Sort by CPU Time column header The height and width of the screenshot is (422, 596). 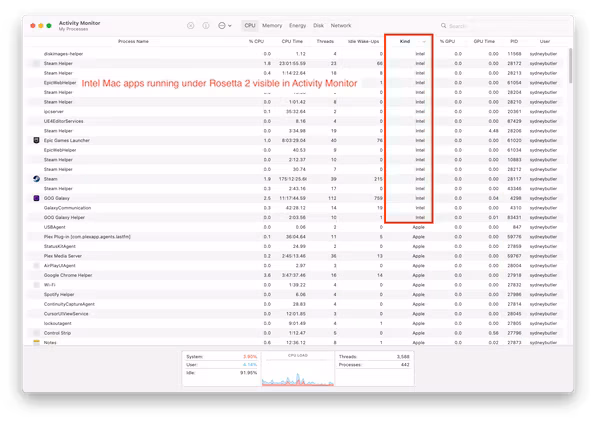pos(292,41)
